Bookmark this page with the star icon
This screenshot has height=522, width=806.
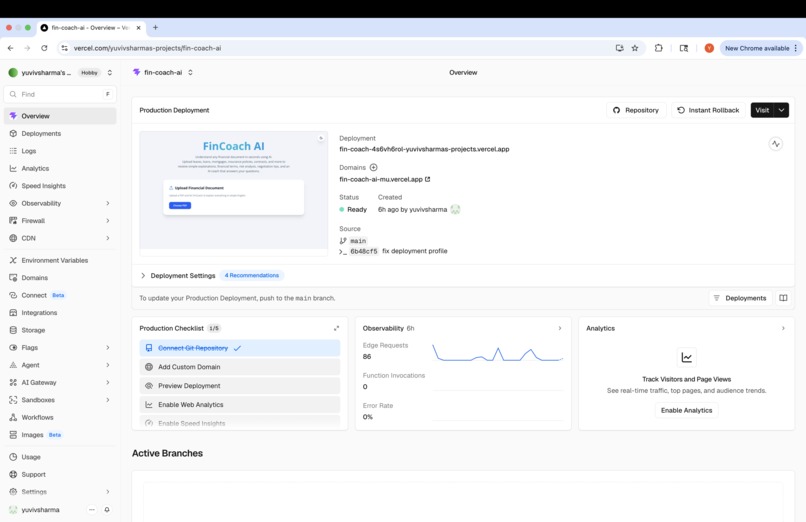pos(635,48)
